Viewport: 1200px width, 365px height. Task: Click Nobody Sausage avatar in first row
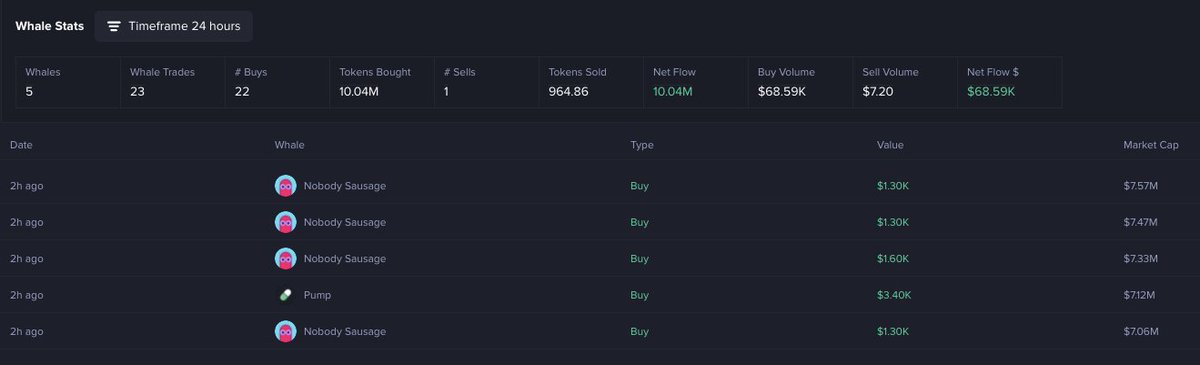point(285,185)
